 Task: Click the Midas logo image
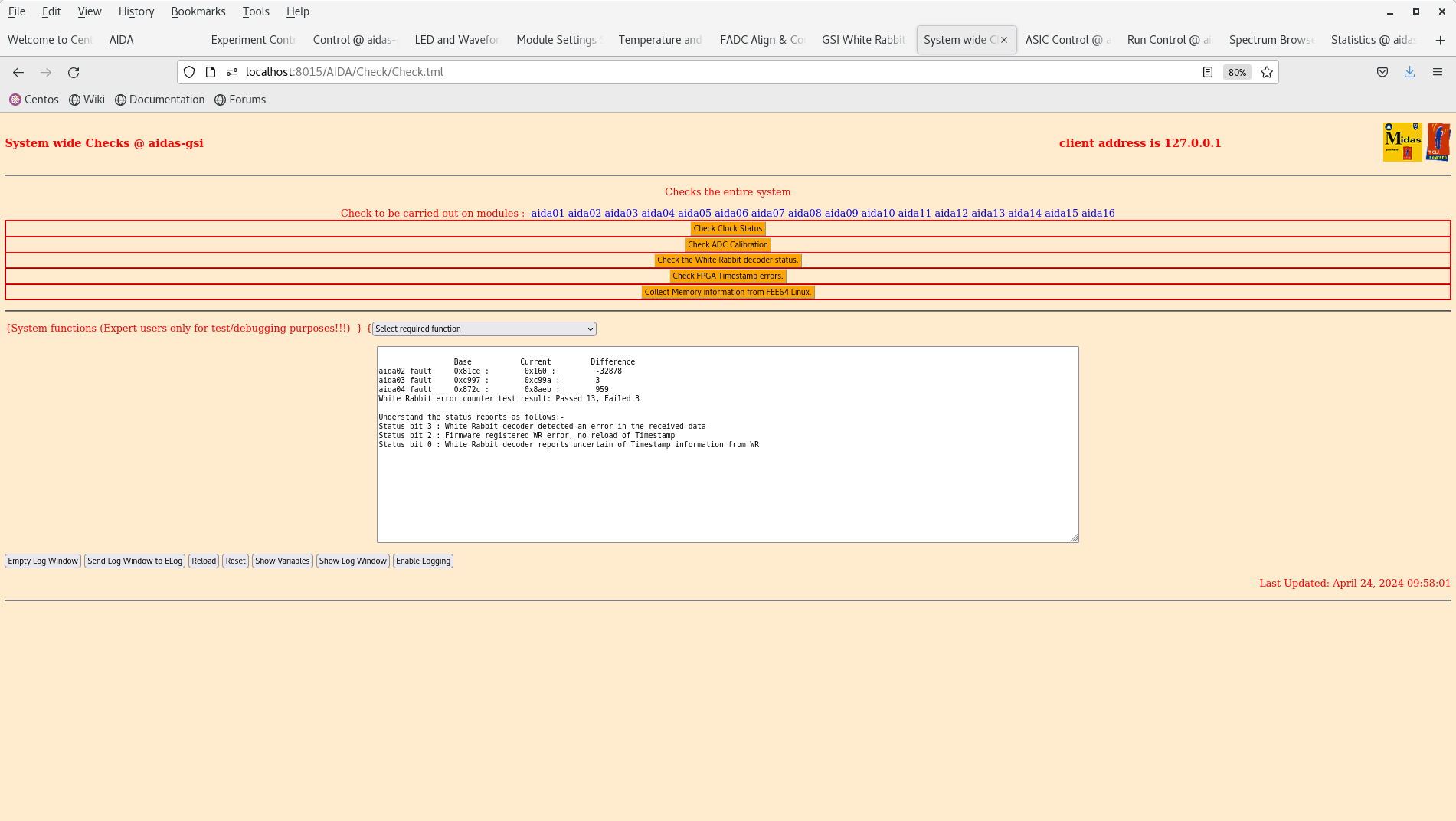pos(1401,141)
